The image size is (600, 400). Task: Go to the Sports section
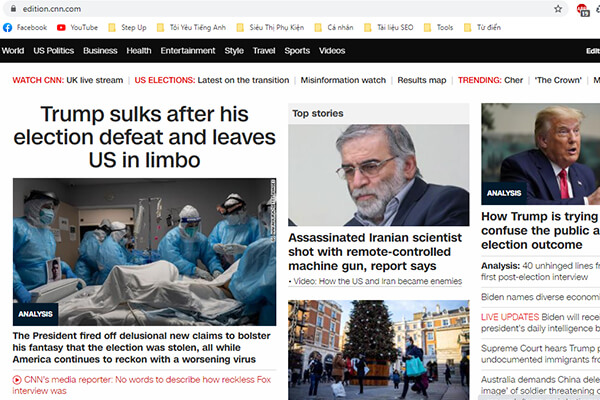click(x=297, y=51)
